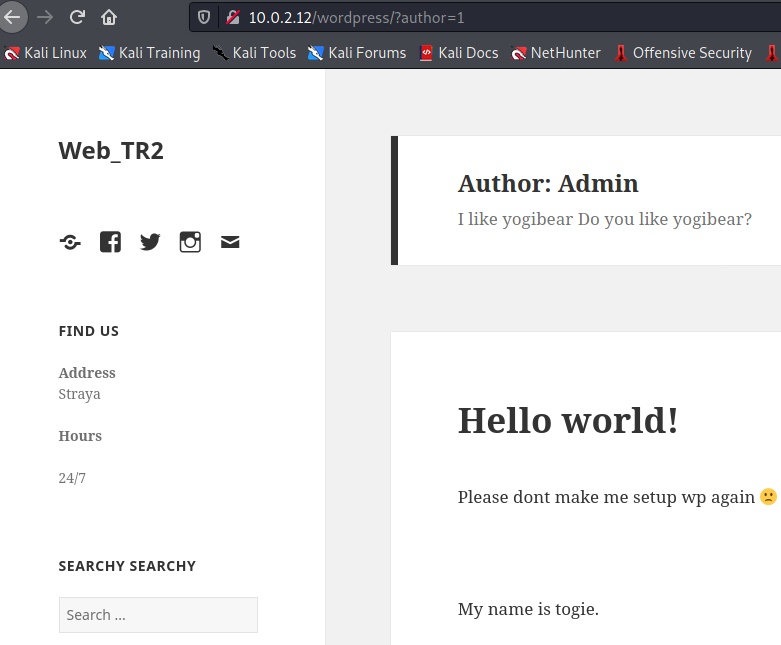Open the Instagram social icon
Screen dimensions: 781x645
(x=190, y=242)
